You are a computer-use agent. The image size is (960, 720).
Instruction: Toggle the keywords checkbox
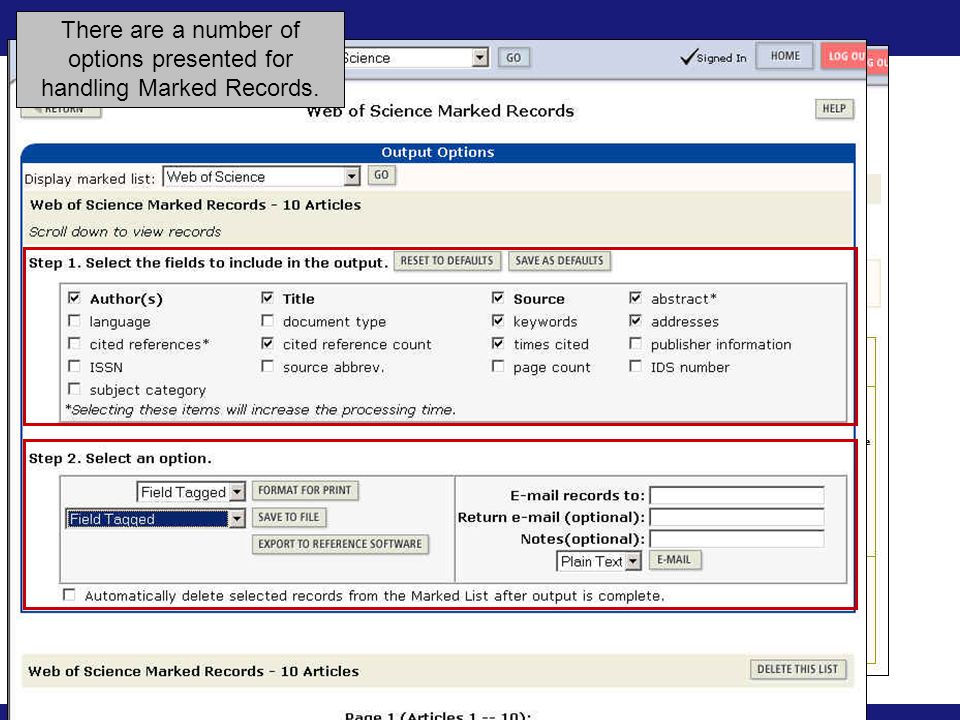point(498,321)
